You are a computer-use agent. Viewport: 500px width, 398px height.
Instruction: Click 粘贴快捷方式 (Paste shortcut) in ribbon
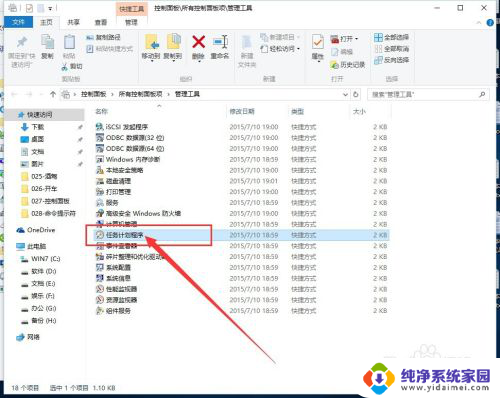click(110, 49)
